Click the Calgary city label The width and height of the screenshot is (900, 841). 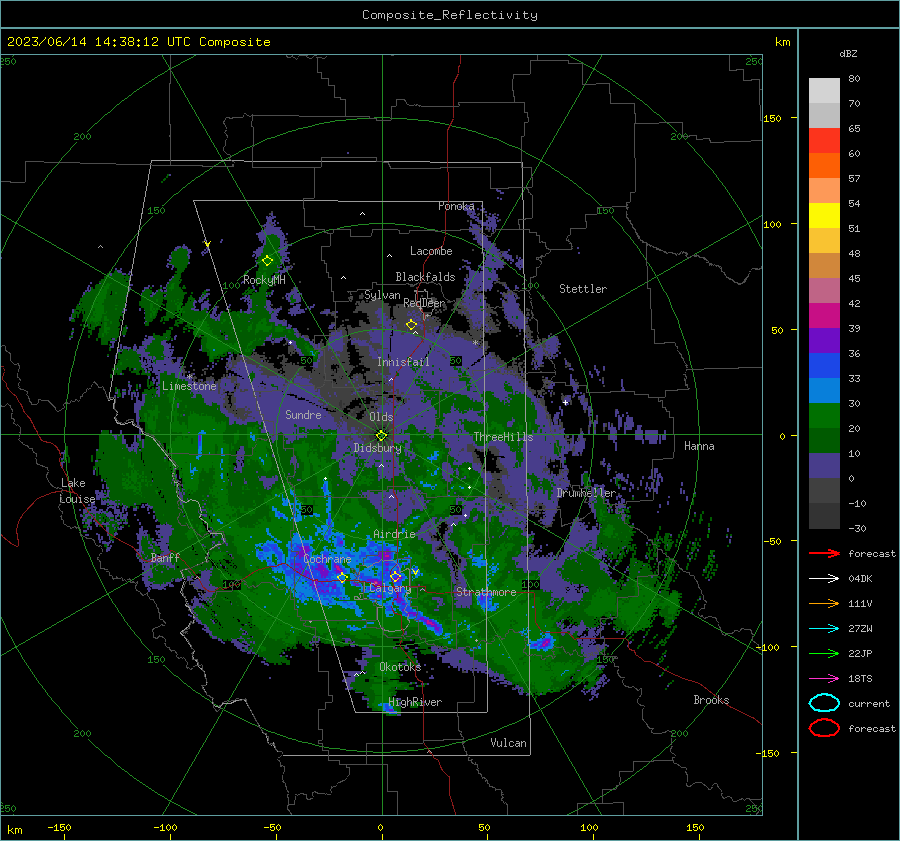[390, 588]
